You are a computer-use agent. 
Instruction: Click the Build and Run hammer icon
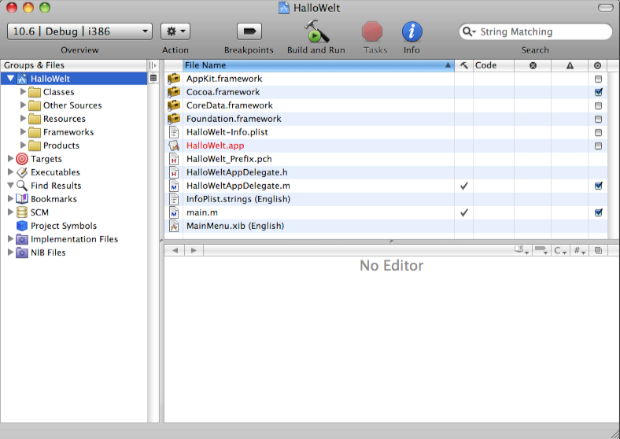[x=316, y=32]
